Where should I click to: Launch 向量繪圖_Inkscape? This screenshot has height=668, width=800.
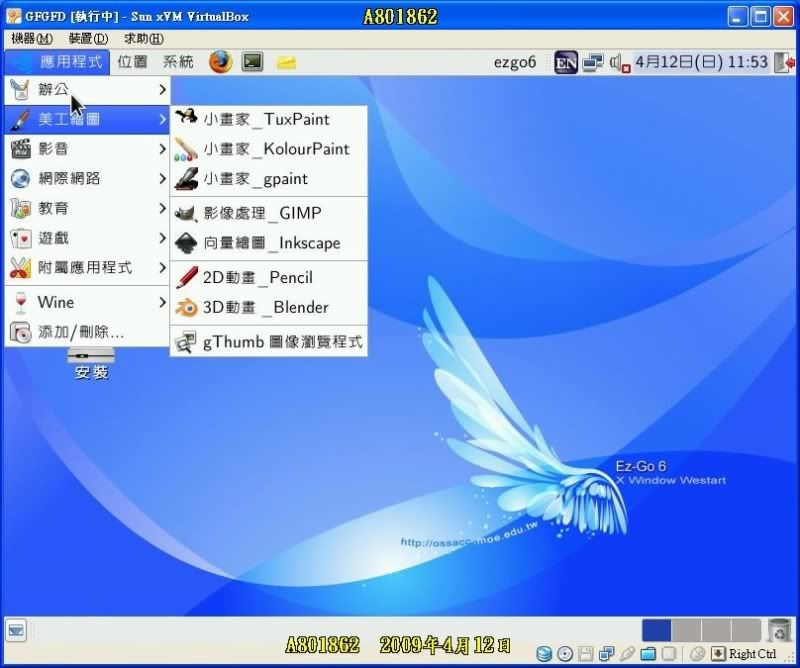pyautogui.click(x=269, y=243)
